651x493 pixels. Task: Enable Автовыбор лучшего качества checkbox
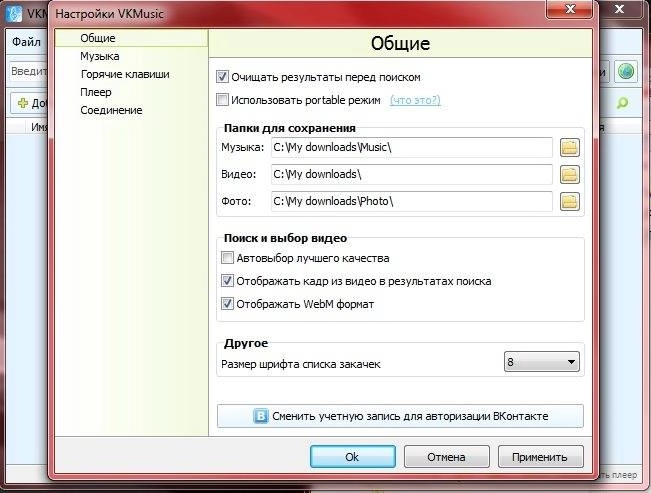tap(227, 258)
